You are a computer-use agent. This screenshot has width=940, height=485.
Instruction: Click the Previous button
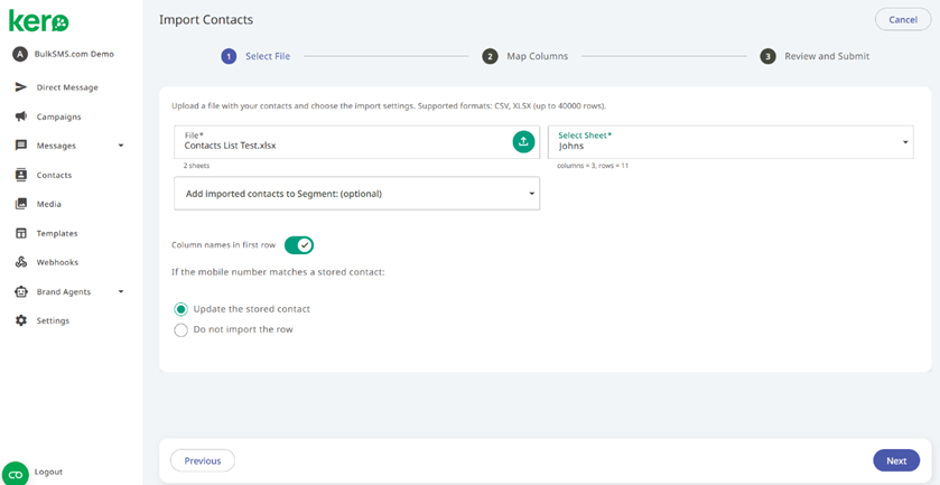pos(203,461)
